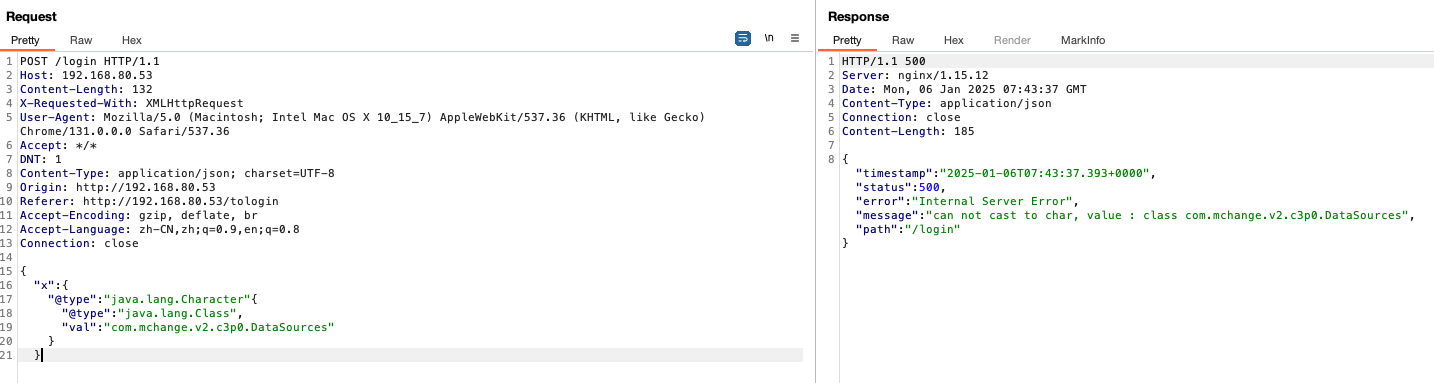Click the "error":"Internal Server Error" line
This screenshot has height=383, width=1434.
pos(968,201)
